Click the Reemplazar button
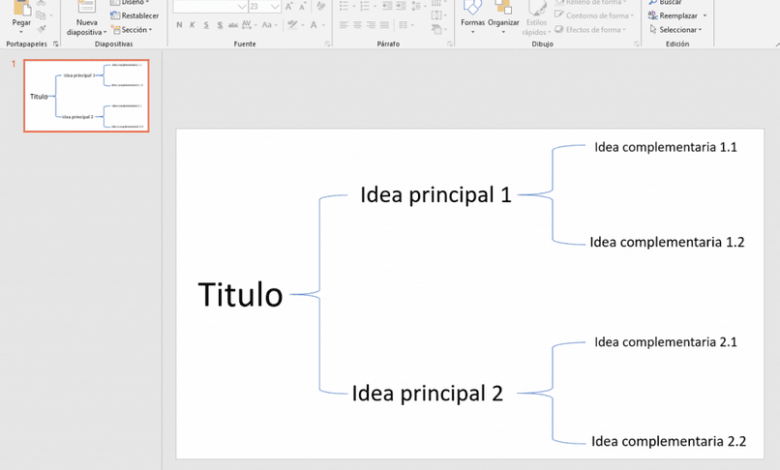Viewport: 780px width, 470px height. point(673,15)
